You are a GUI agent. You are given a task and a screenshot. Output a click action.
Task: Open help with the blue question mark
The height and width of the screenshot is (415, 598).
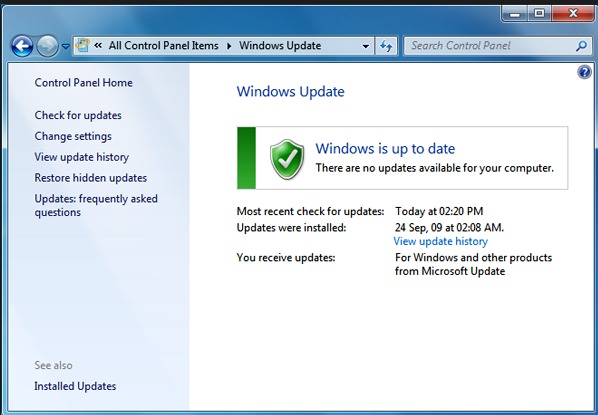[x=585, y=72]
